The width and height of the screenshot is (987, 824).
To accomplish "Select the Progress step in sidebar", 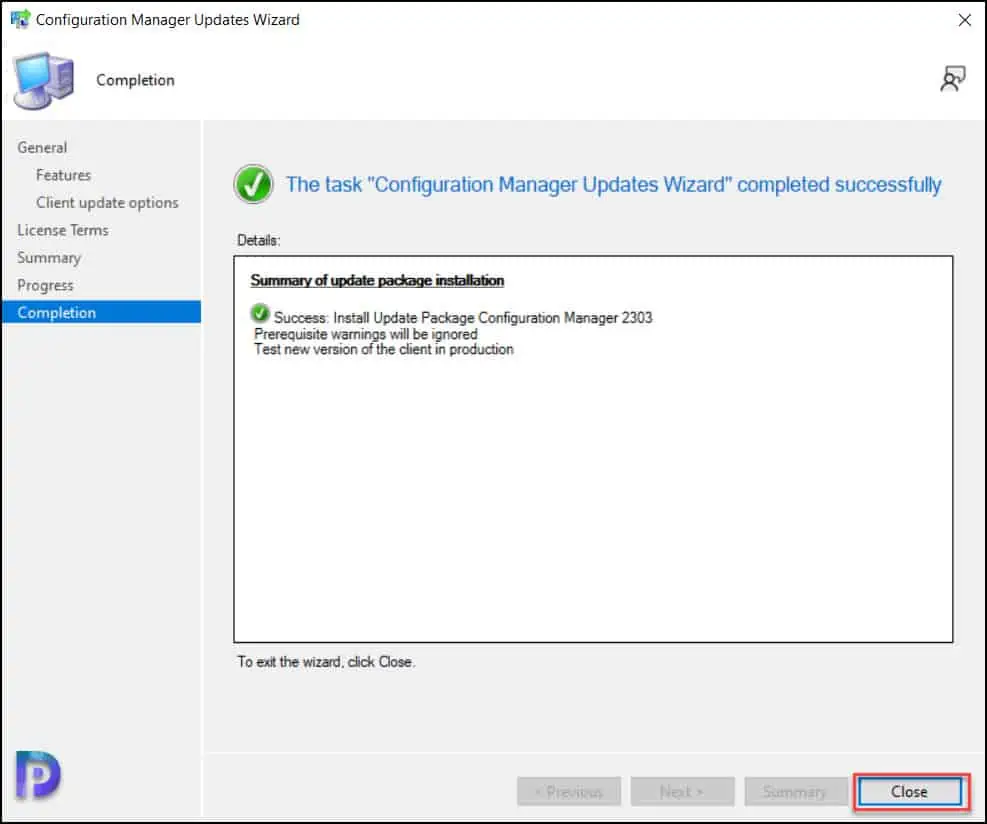I will (x=45, y=286).
